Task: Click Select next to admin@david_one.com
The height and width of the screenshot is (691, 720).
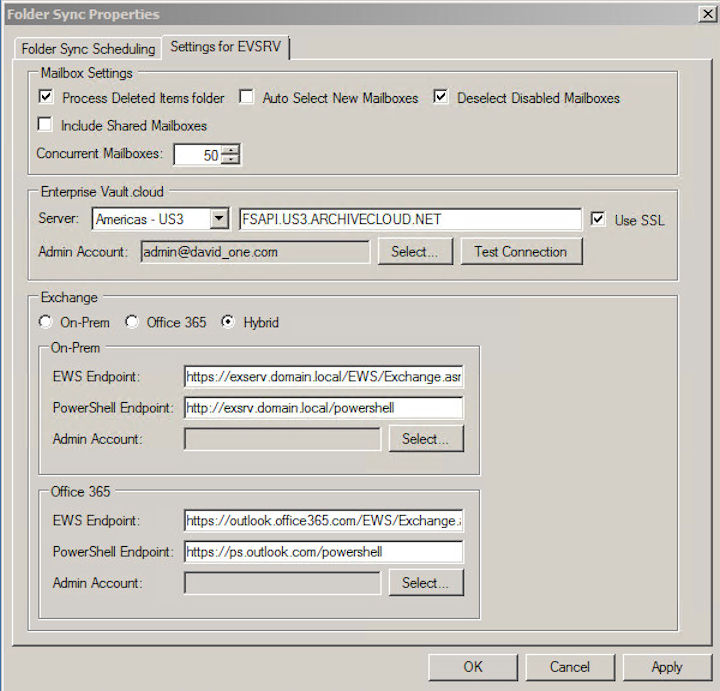Action: (x=415, y=251)
